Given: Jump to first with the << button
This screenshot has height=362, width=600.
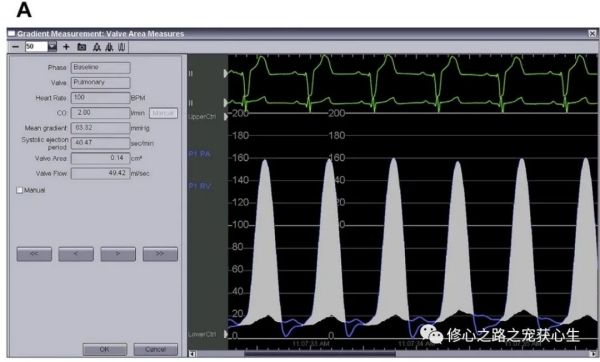Looking at the screenshot, I should tap(34, 254).
